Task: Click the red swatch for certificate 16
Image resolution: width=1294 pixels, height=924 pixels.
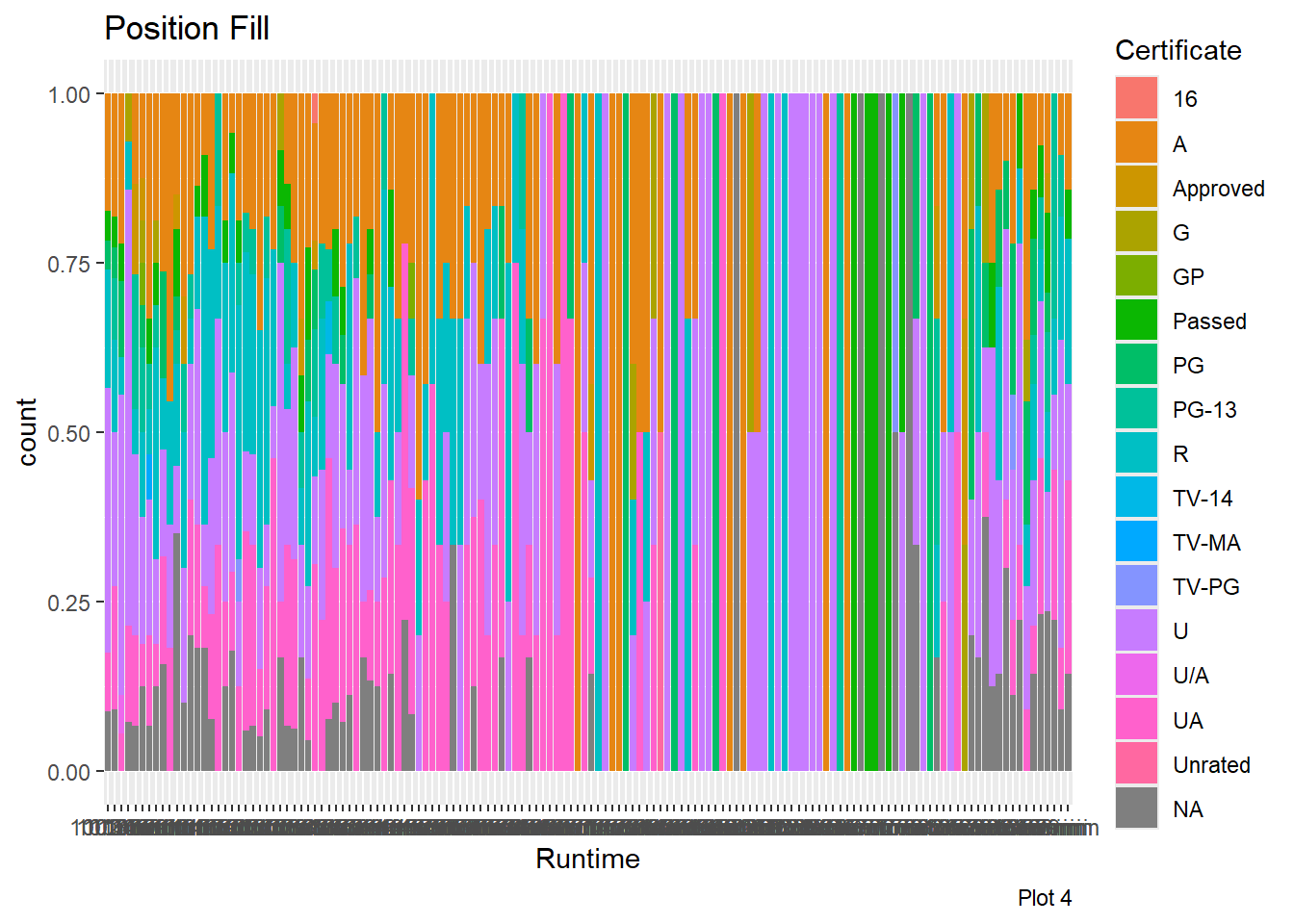Action: click(1136, 98)
